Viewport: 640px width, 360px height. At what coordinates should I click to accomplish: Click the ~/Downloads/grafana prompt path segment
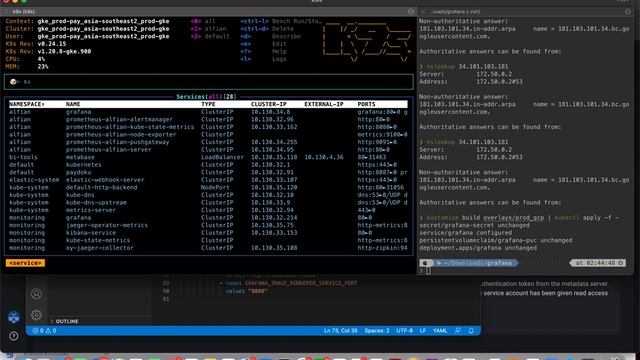click(477, 263)
